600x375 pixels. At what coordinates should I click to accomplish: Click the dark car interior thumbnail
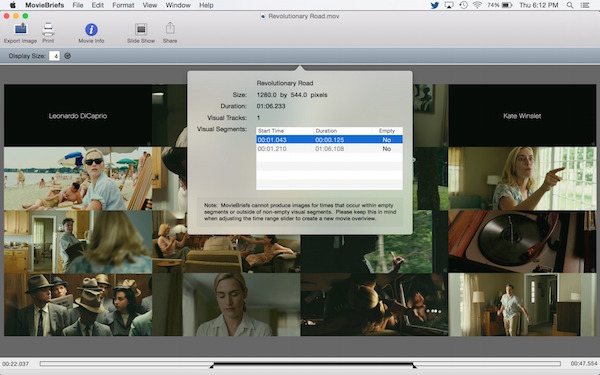tap(374, 305)
